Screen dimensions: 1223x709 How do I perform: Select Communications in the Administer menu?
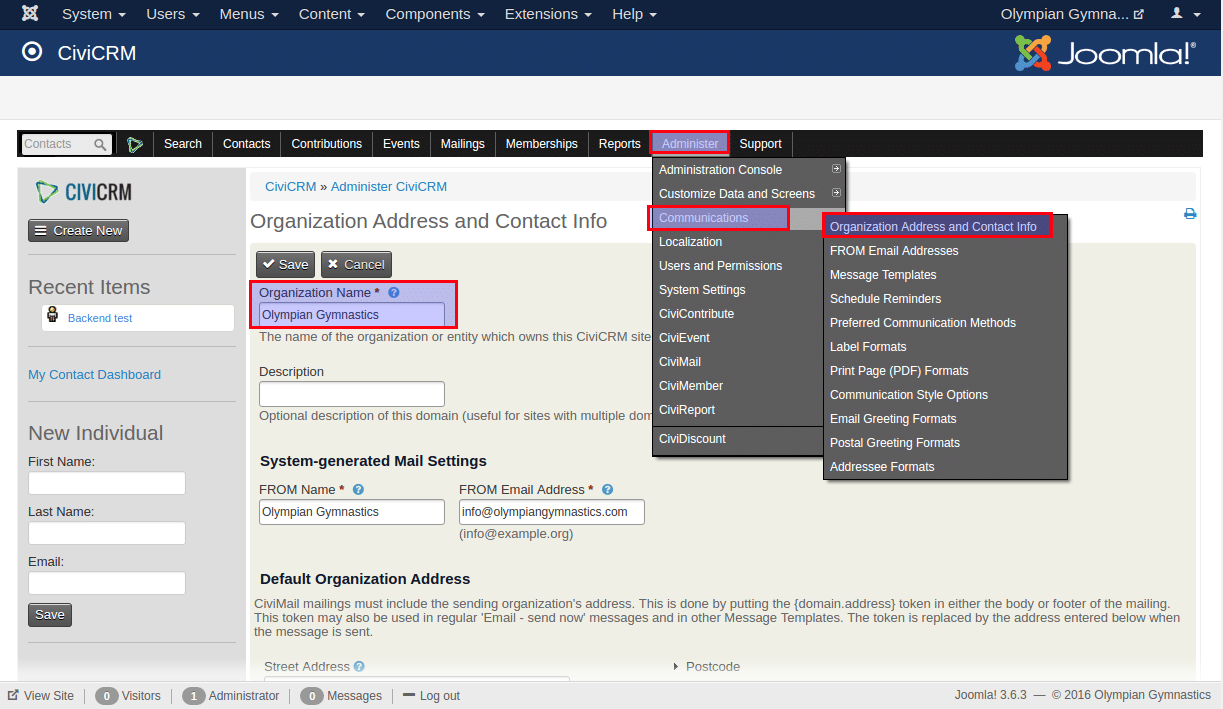click(719, 218)
